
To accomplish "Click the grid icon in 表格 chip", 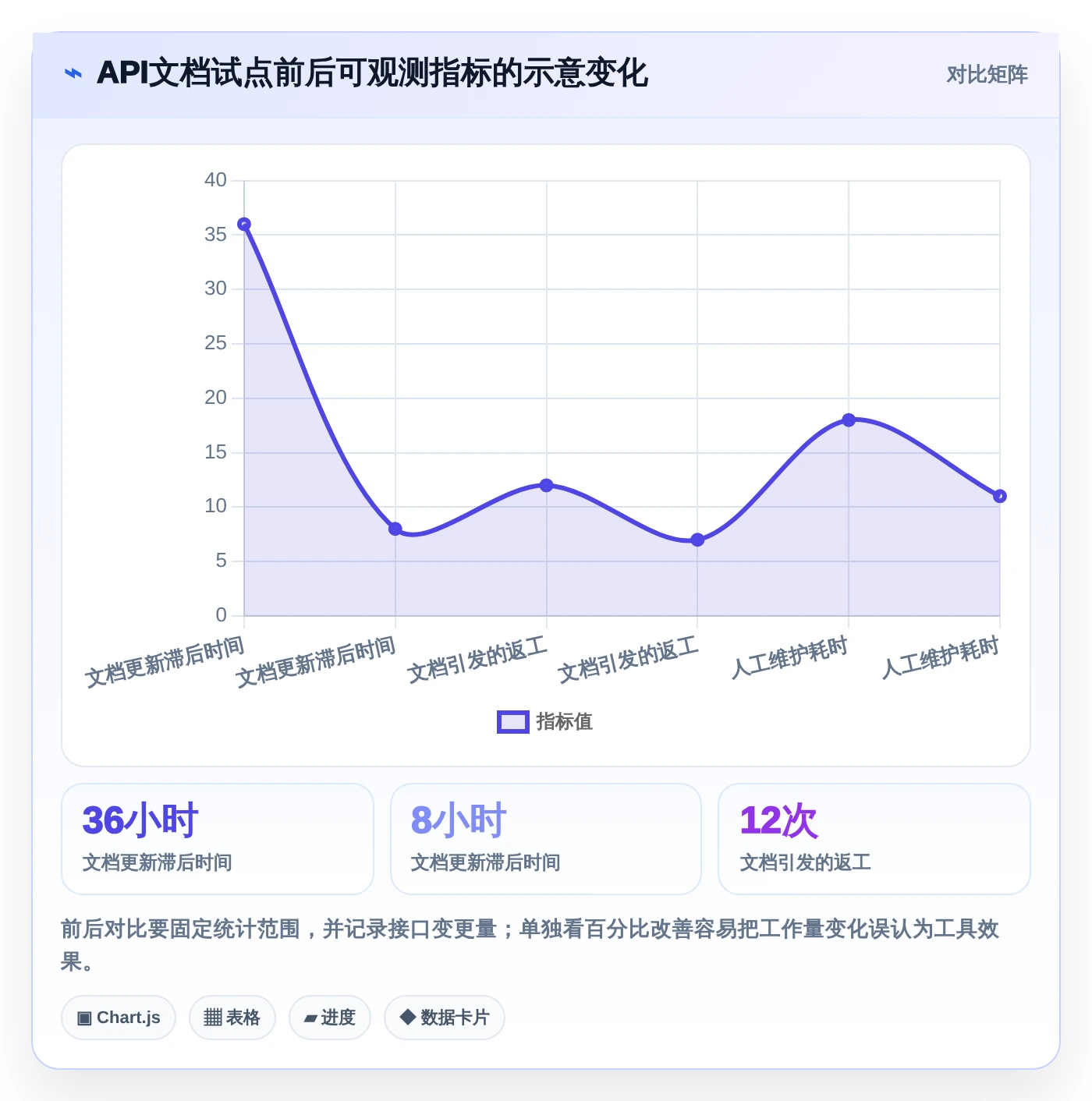I will (x=213, y=1018).
